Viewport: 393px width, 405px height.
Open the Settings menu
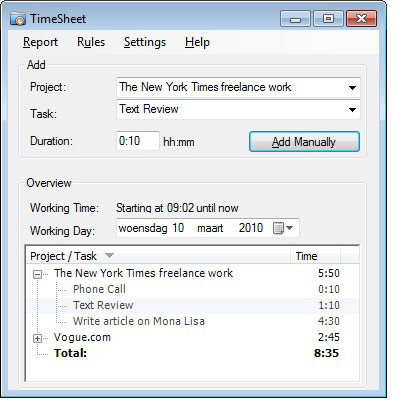(x=145, y=42)
